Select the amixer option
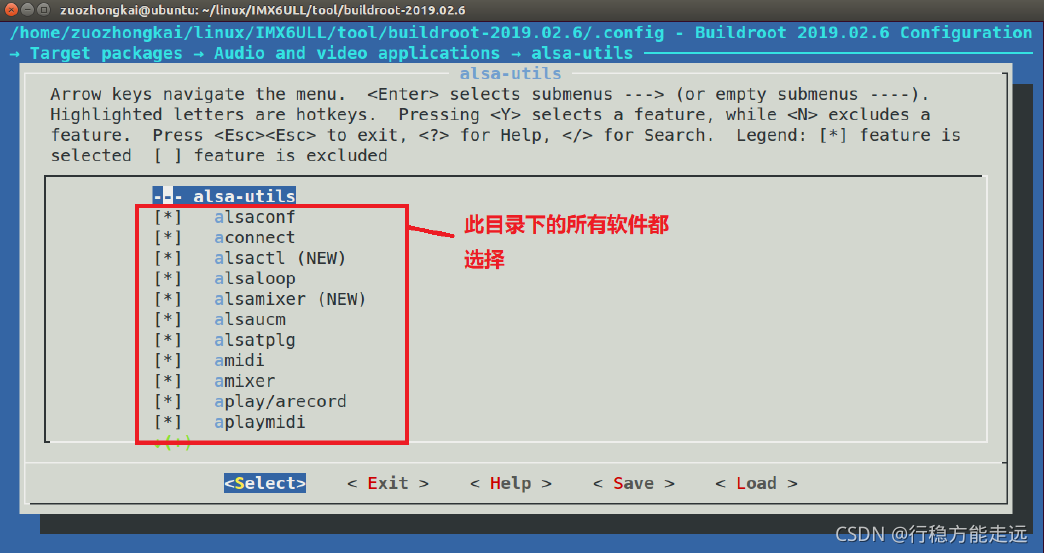This screenshot has width=1044, height=553. tap(244, 381)
